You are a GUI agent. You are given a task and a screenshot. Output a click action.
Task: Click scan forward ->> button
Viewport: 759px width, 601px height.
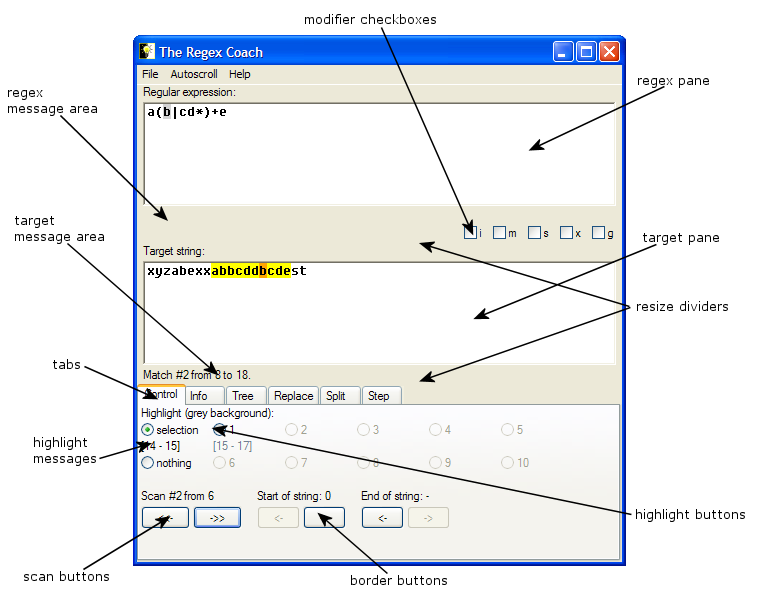pyautogui.click(x=217, y=518)
